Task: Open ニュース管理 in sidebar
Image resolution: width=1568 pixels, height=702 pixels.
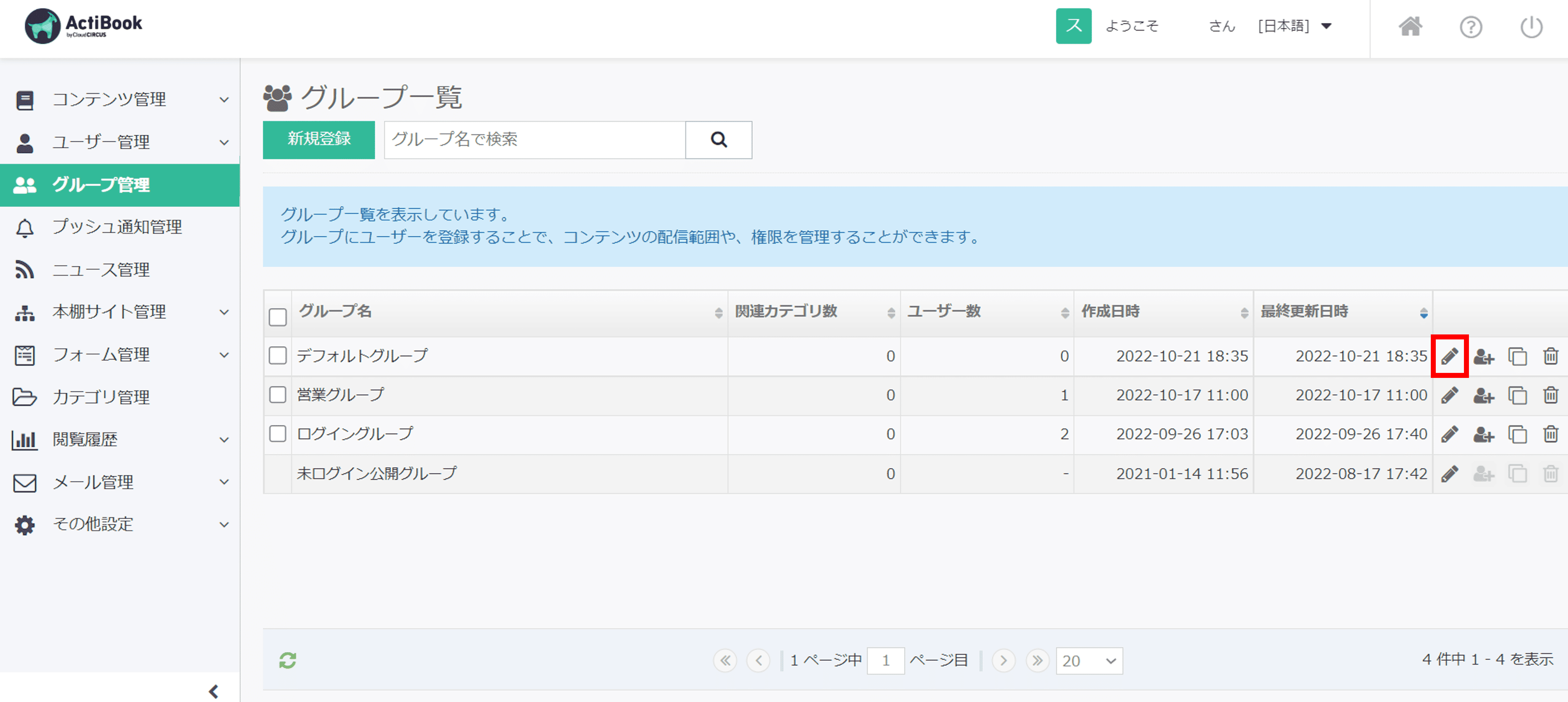Action: (120, 270)
